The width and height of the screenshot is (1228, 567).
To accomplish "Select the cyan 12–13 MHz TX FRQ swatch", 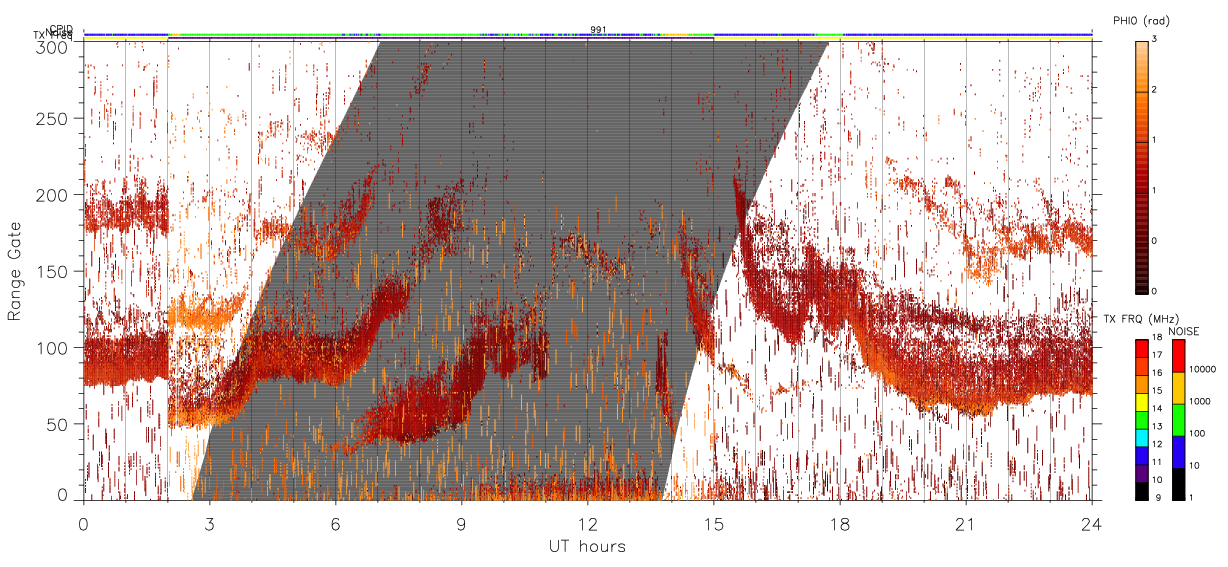I will tap(1142, 438).
